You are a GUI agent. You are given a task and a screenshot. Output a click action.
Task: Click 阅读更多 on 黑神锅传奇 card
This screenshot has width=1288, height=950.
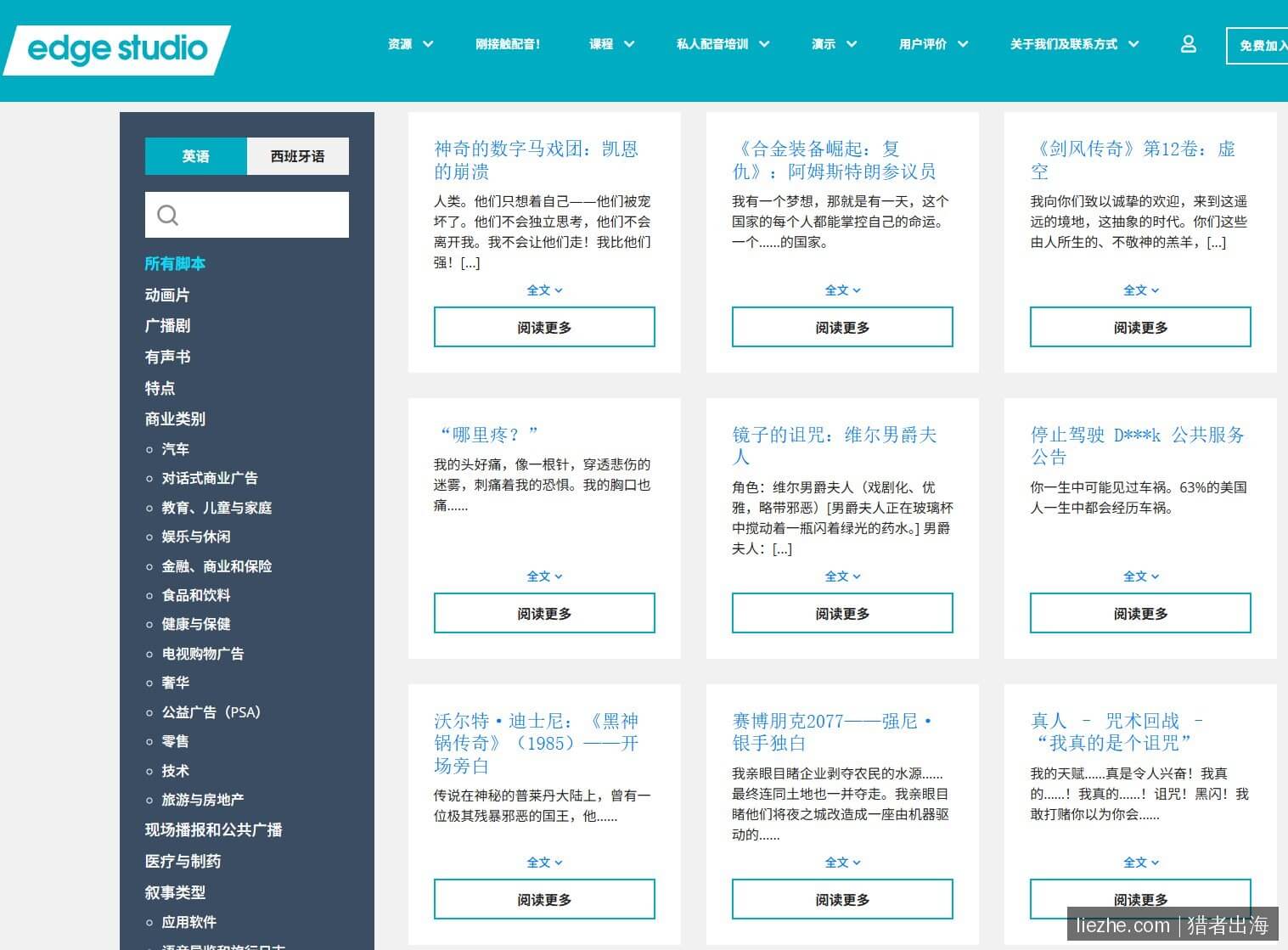(x=544, y=899)
